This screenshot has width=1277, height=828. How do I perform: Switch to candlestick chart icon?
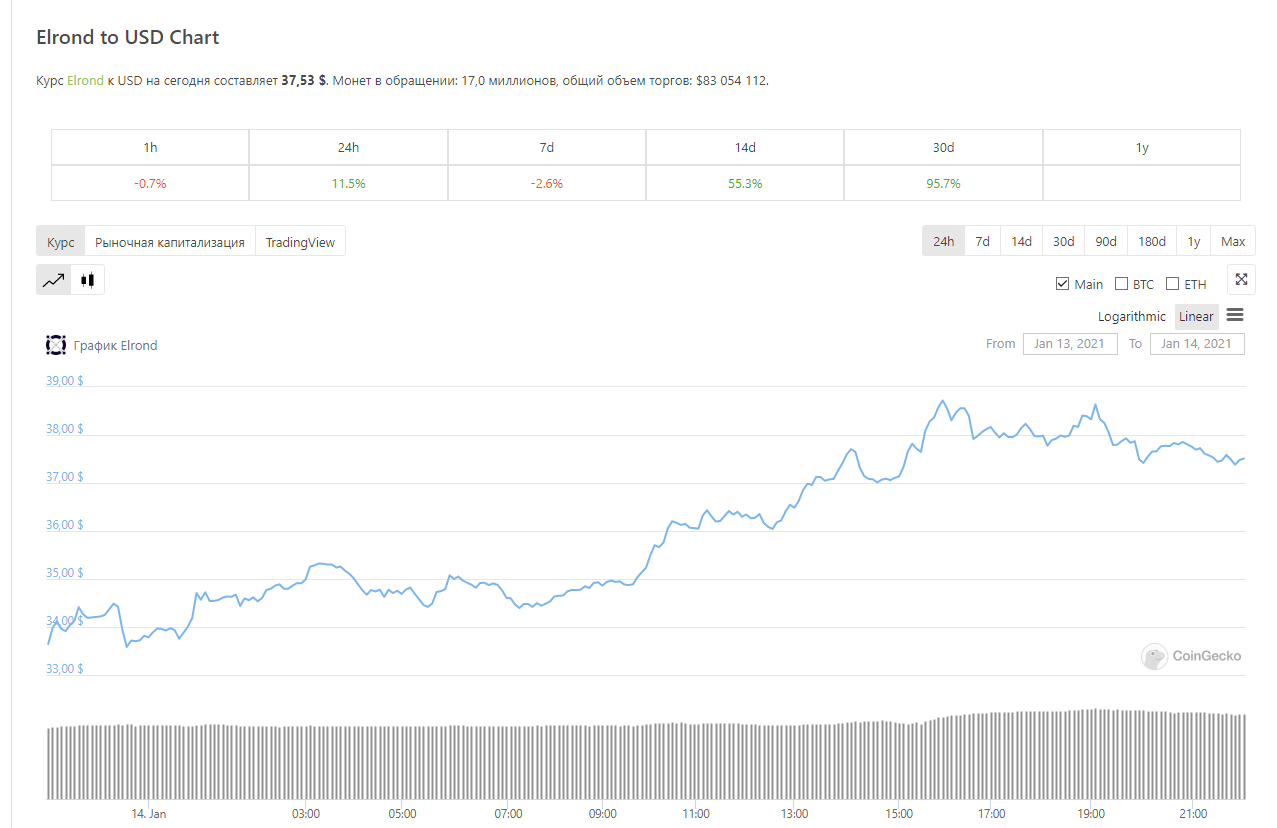[88, 280]
